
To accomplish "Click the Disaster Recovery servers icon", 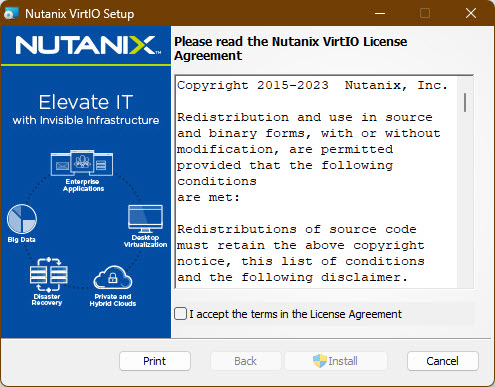I will click(49, 274).
